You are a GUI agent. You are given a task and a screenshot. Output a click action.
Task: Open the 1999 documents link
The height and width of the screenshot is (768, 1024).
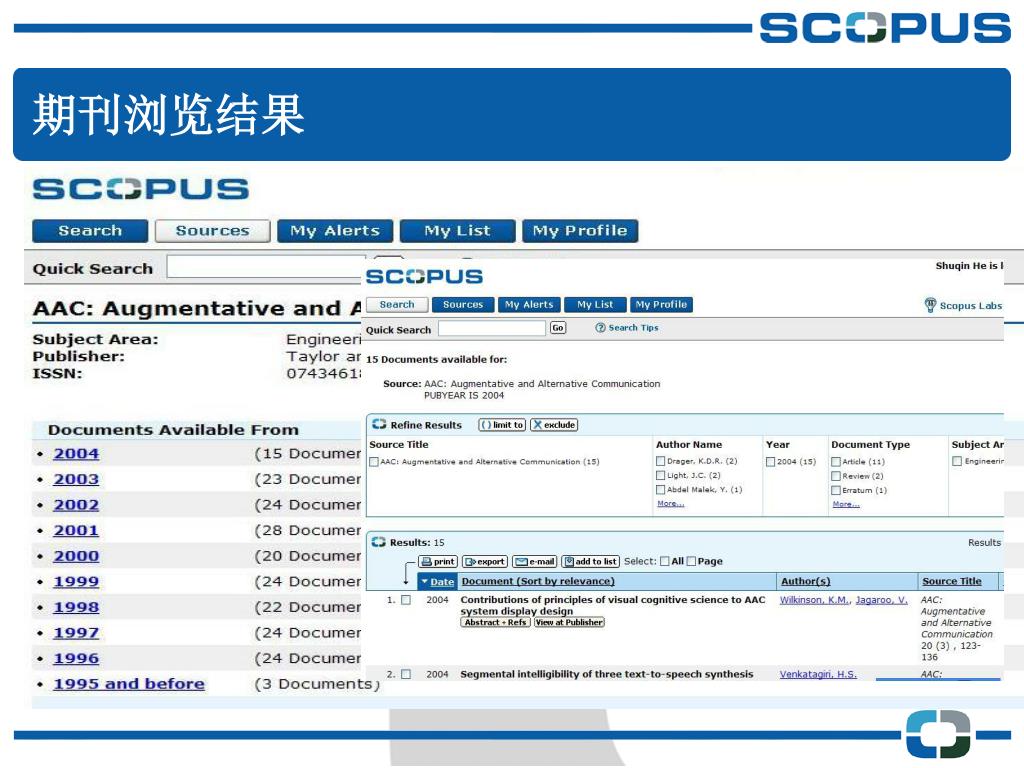[76, 581]
